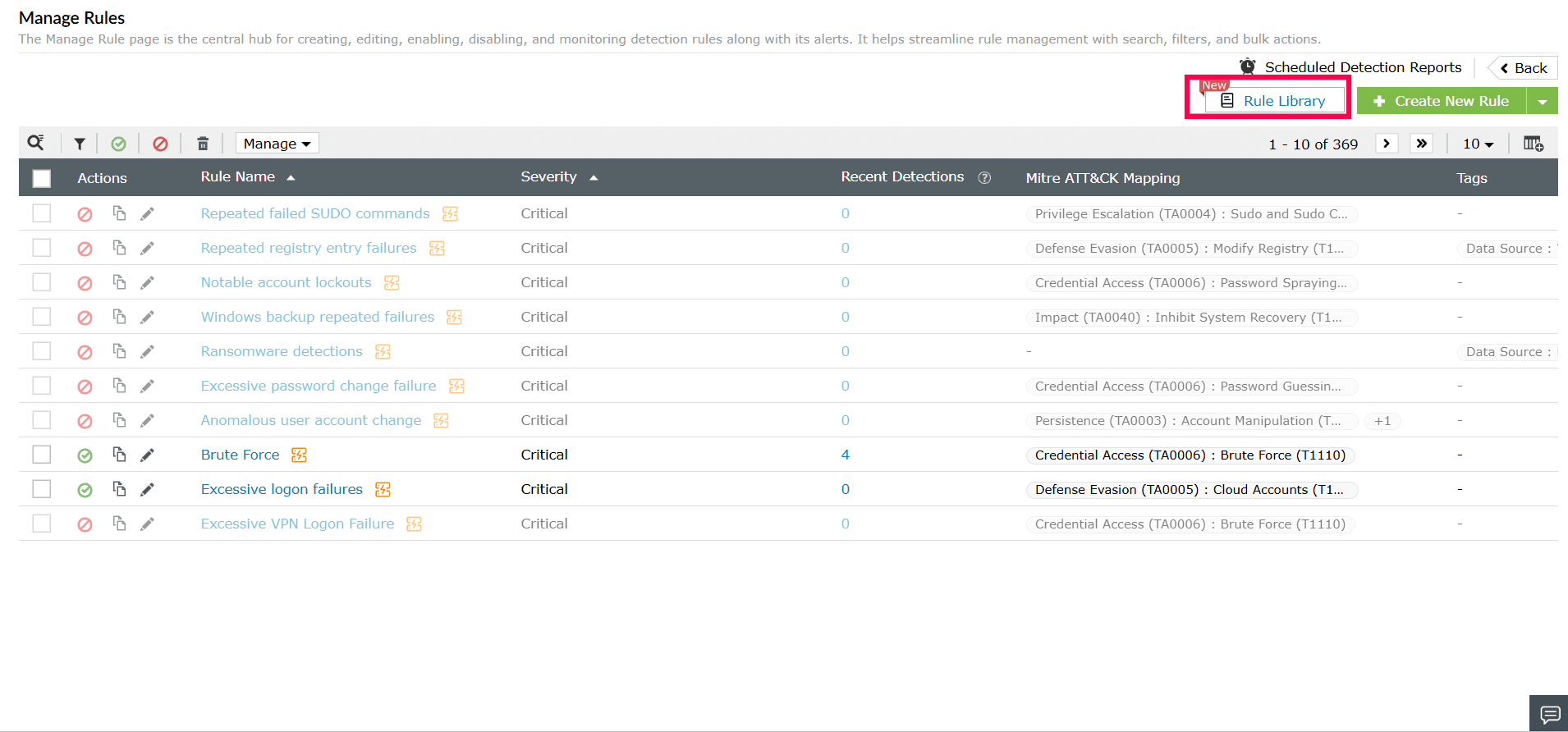
Task: Copy the Brute Force rule
Action: [x=119, y=454]
